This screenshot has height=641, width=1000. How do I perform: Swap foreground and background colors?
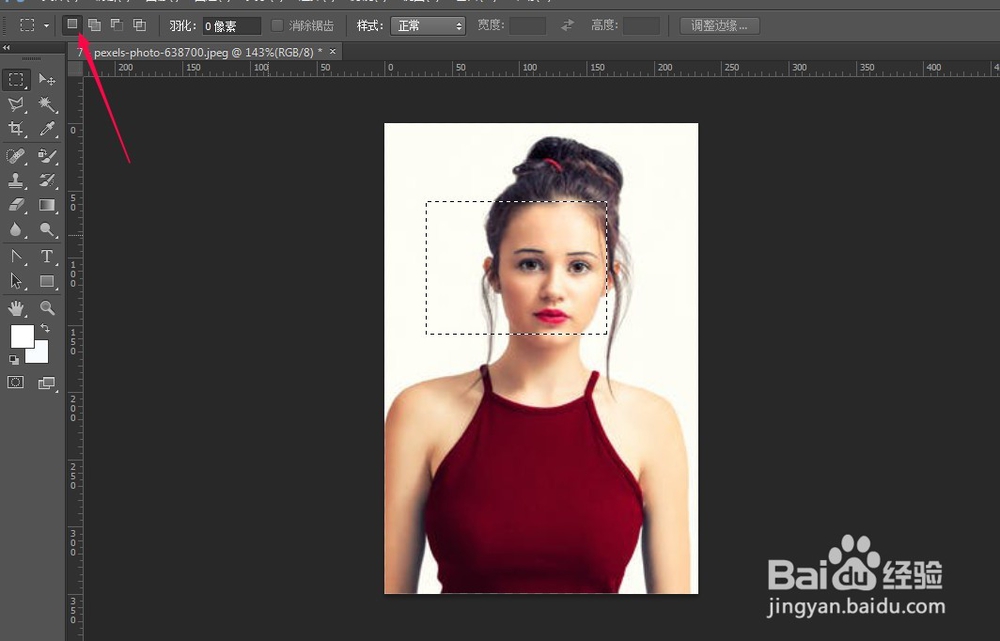pyautogui.click(x=45, y=328)
